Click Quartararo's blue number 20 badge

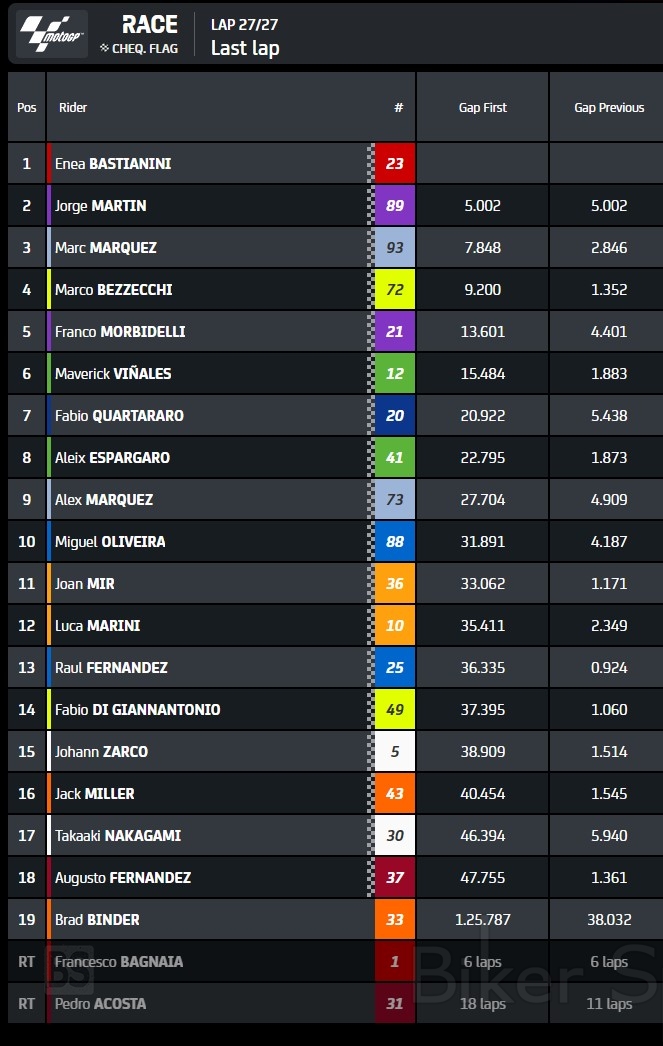[x=394, y=416]
